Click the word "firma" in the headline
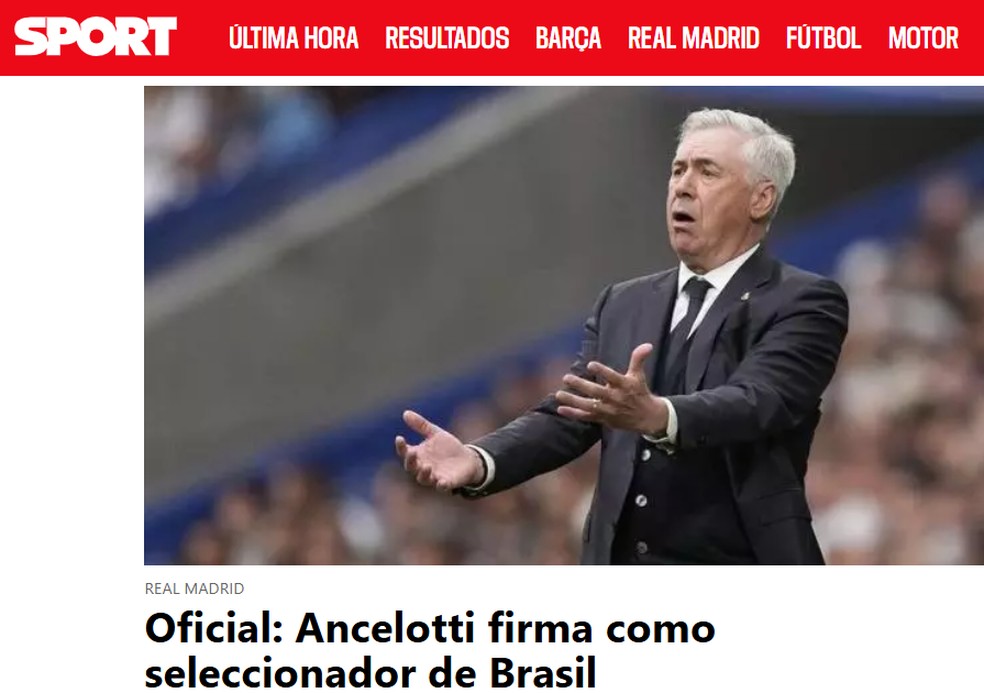984x693 pixels. 540,628
